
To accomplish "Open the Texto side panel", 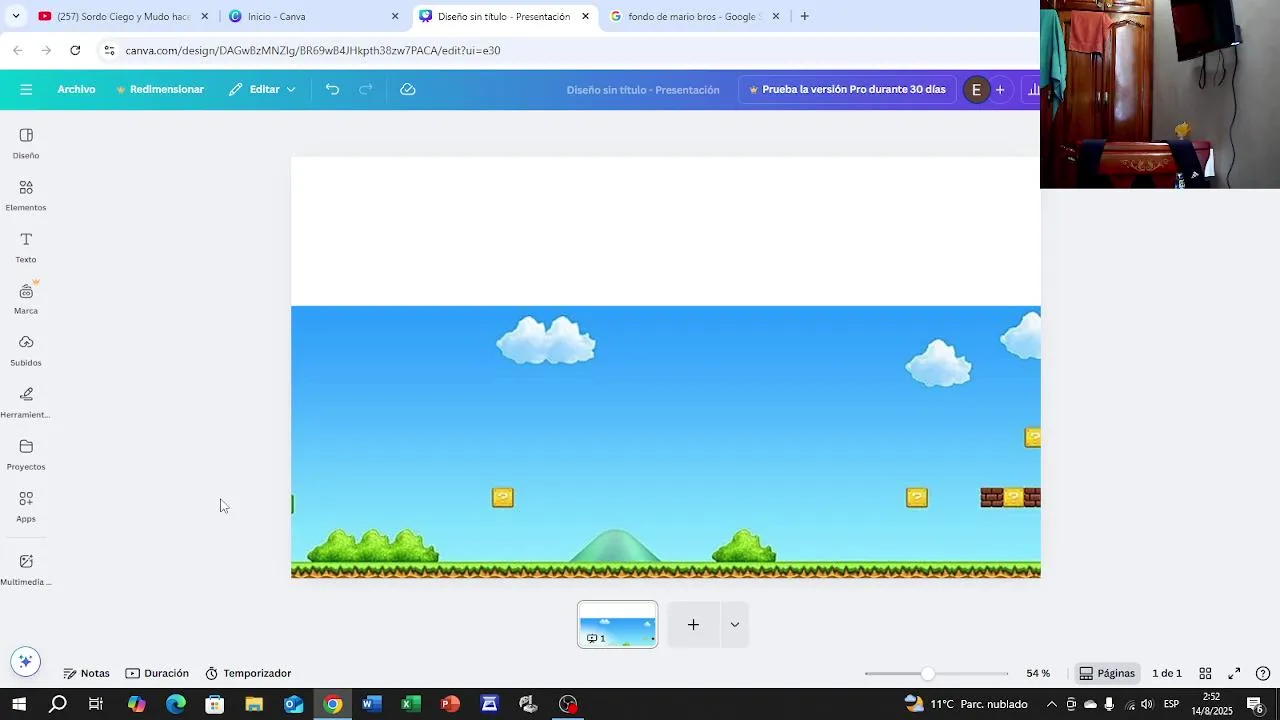I will pos(26,247).
